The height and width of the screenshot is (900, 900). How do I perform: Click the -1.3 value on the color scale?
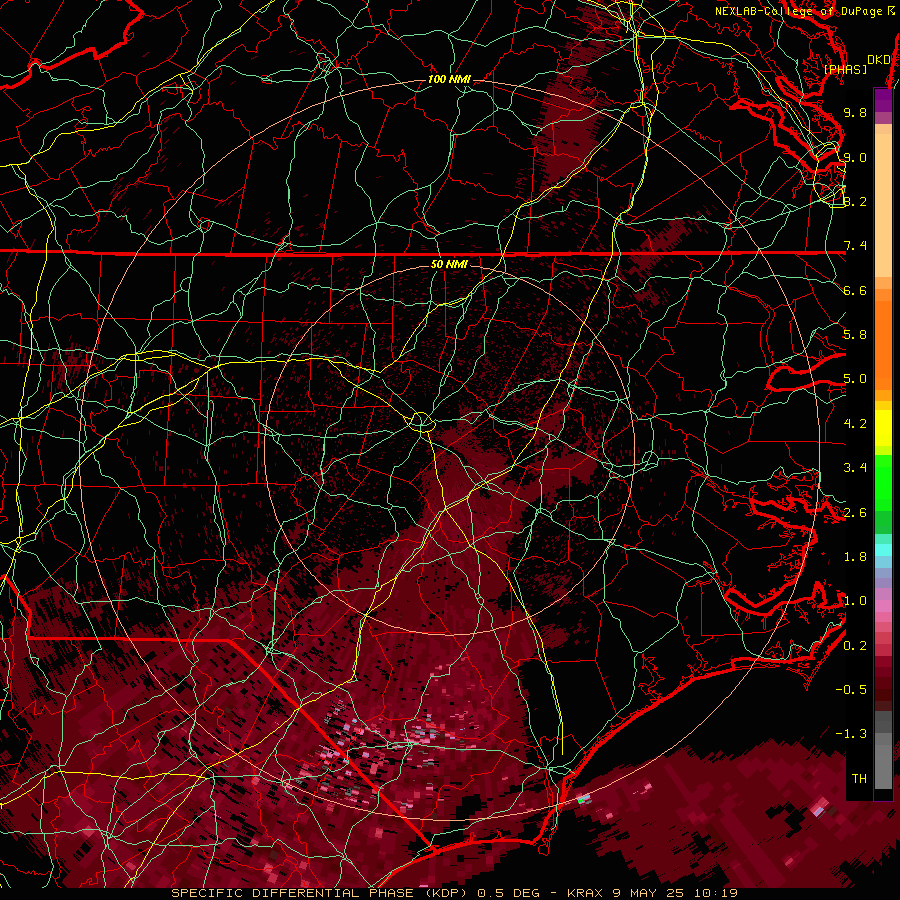point(851,734)
